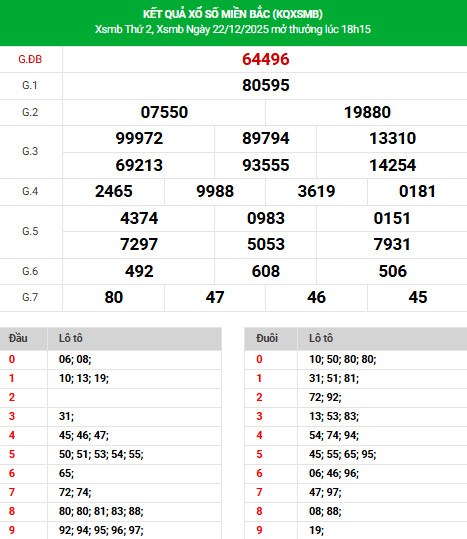Select Đuôi row 10; 50; 80; 80;

[356, 360]
